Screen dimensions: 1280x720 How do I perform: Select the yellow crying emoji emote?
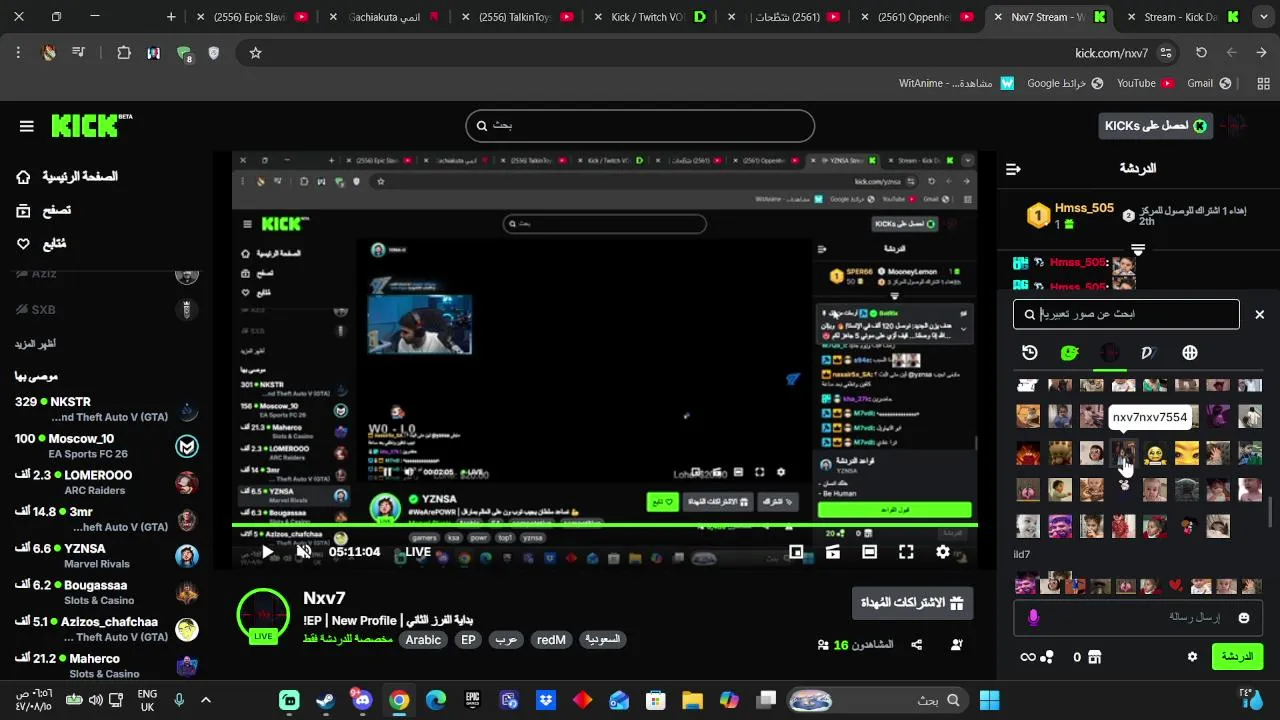[1155, 453]
